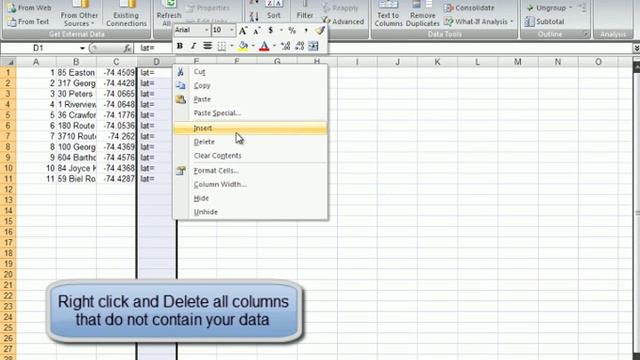The width and height of the screenshot is (640, 360).
Task: Click the Subtotal button
Action: [x=544, y=22]
